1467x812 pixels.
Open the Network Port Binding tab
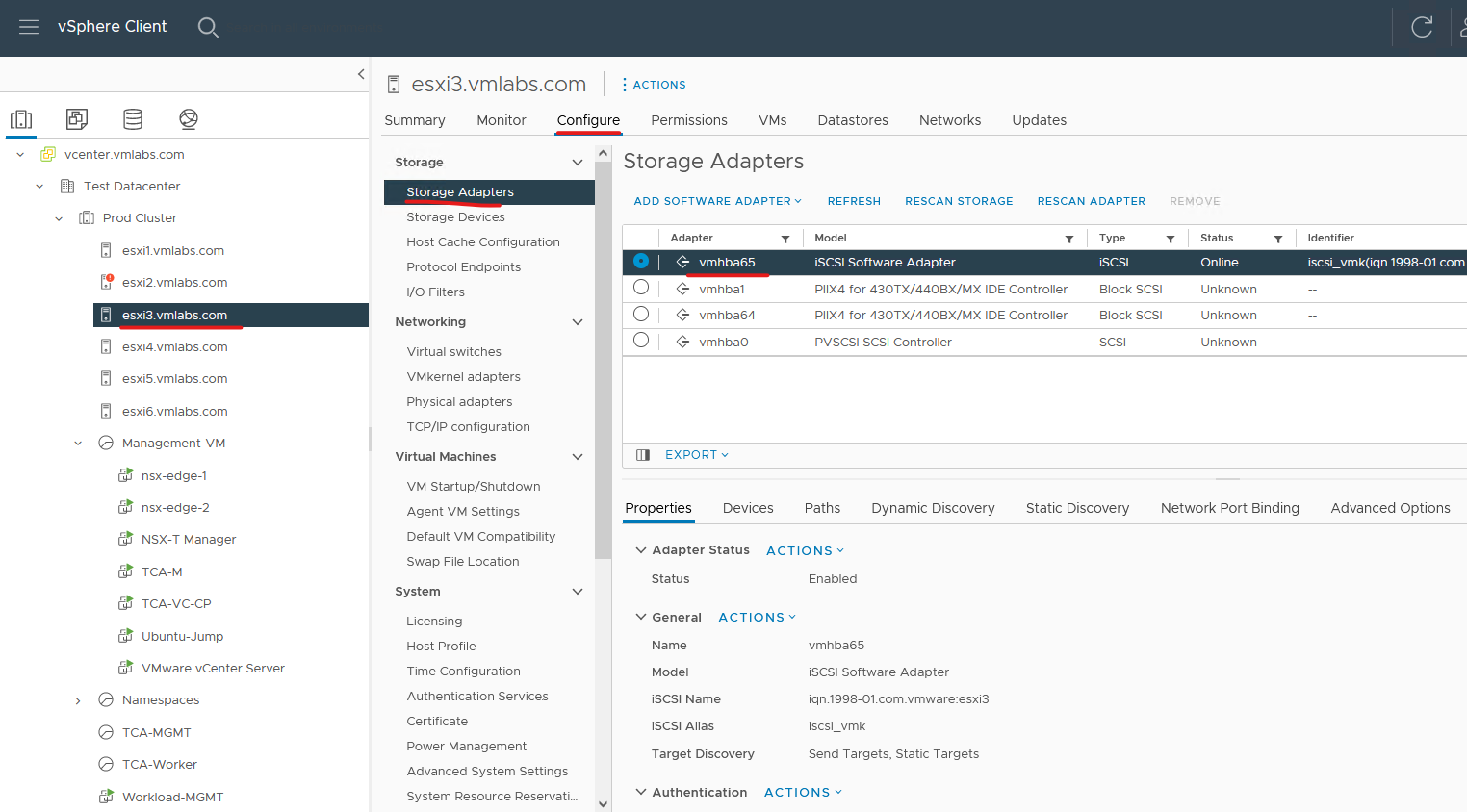click(1230, 508)
